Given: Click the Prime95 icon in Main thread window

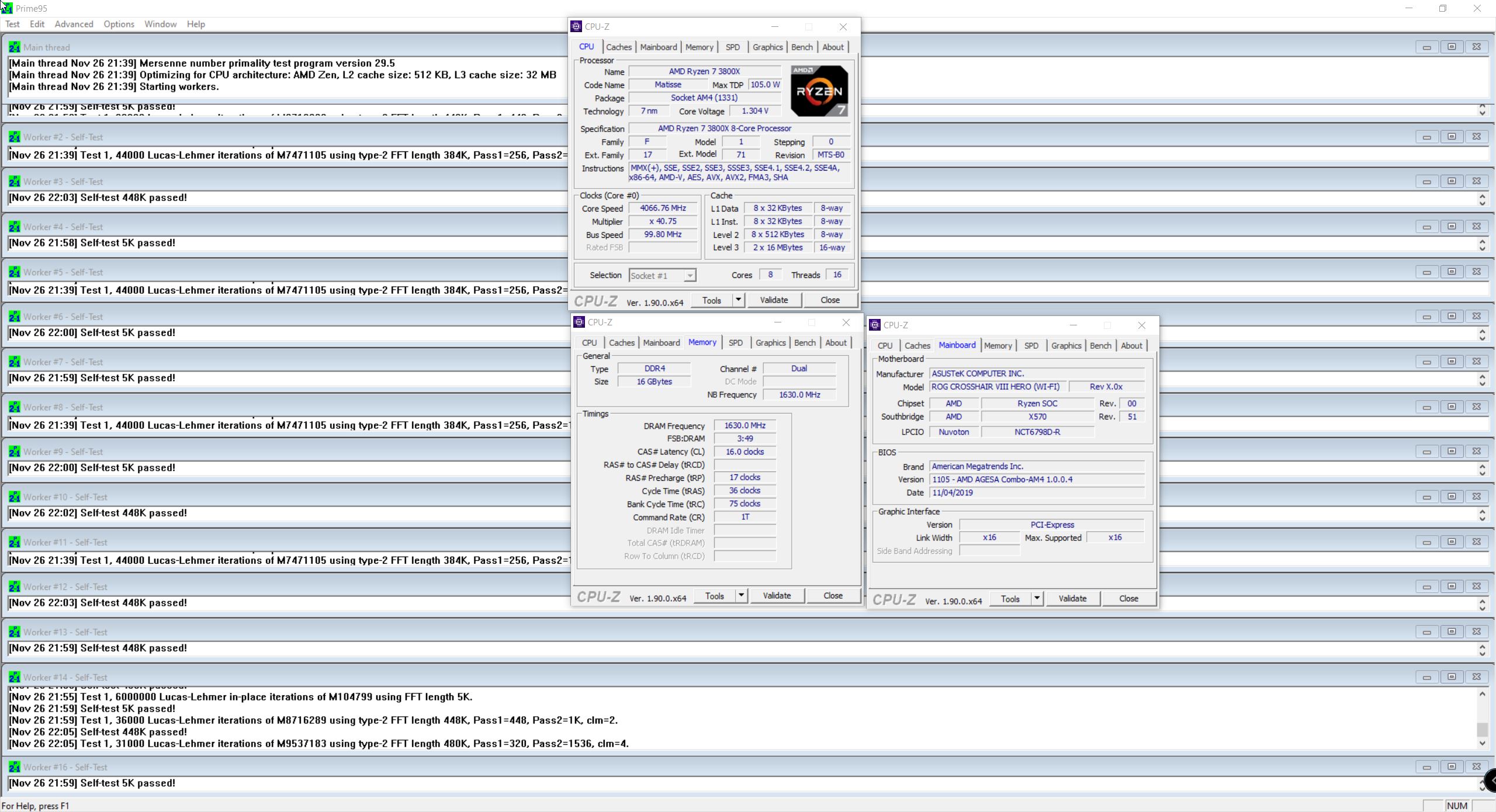Looking at the screenshot, I should tap(14, 47).
